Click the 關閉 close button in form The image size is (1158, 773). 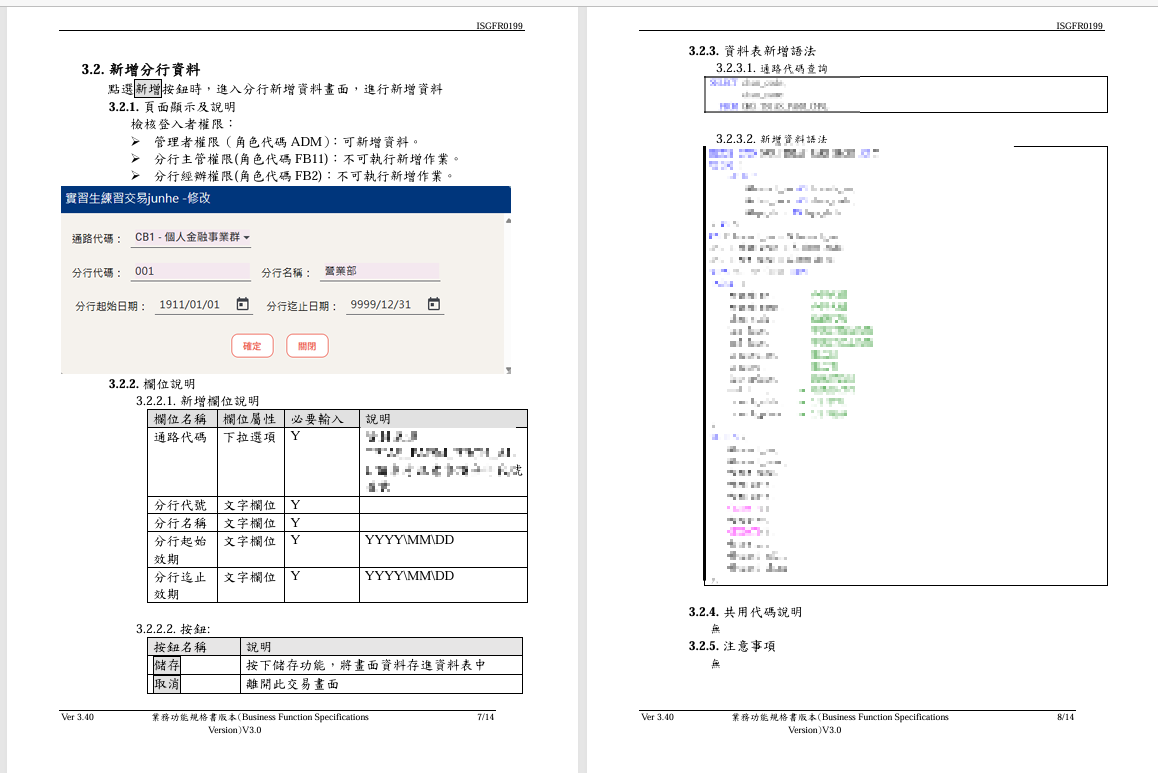click(307, 346)
